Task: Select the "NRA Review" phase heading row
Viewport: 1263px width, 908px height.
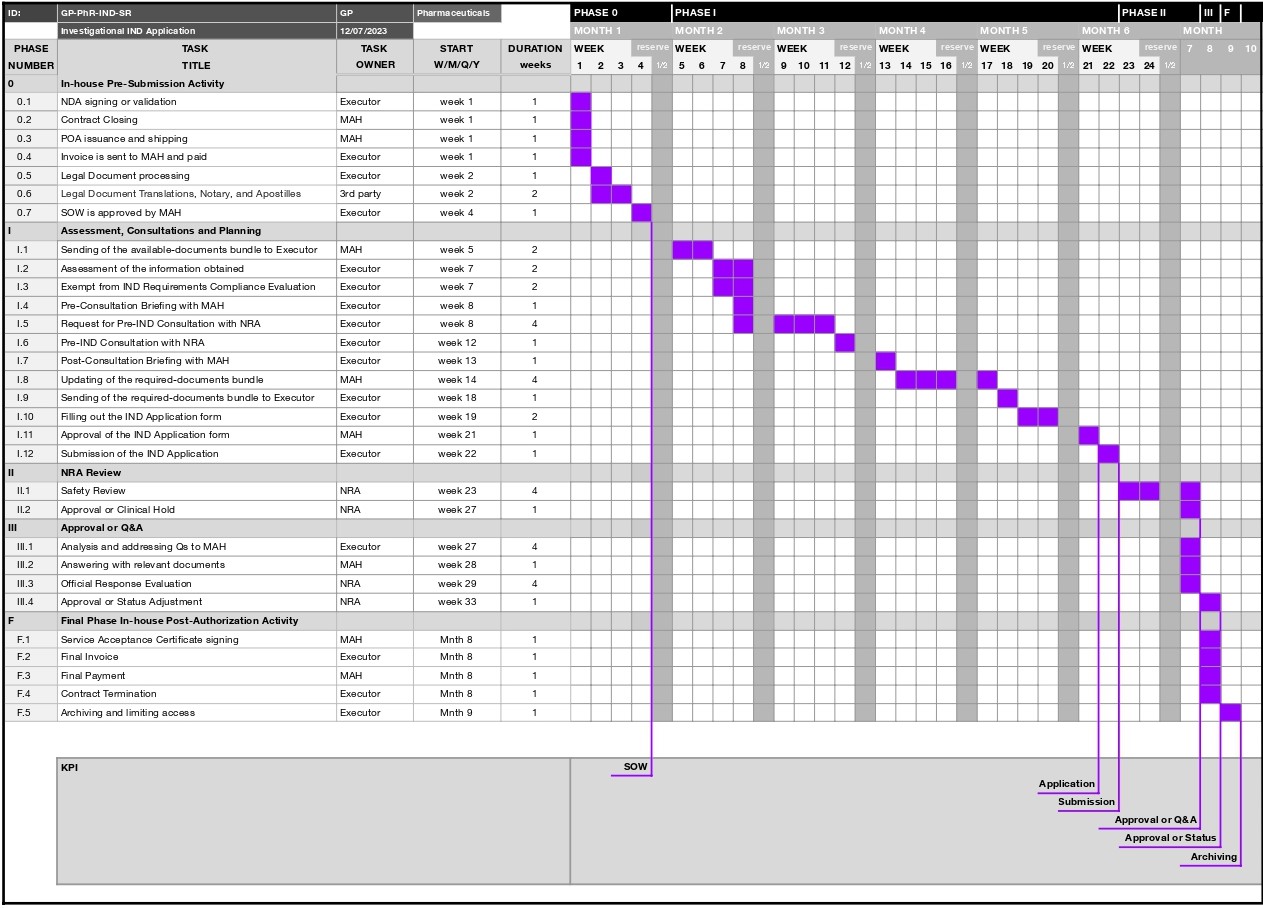Action: point(91,472)
